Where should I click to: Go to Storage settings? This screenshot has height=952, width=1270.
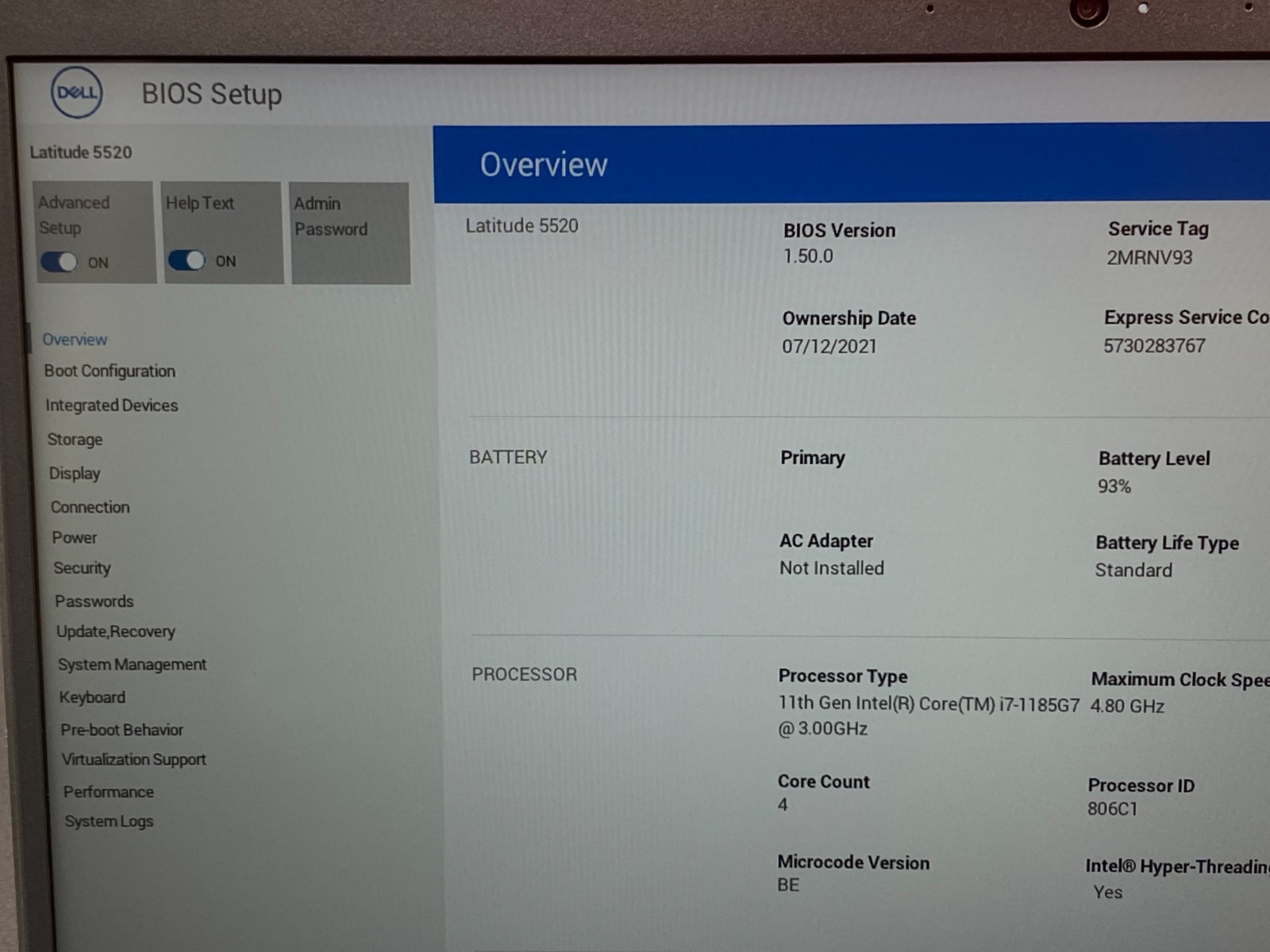pyautogui.click(x=75, y=440)
